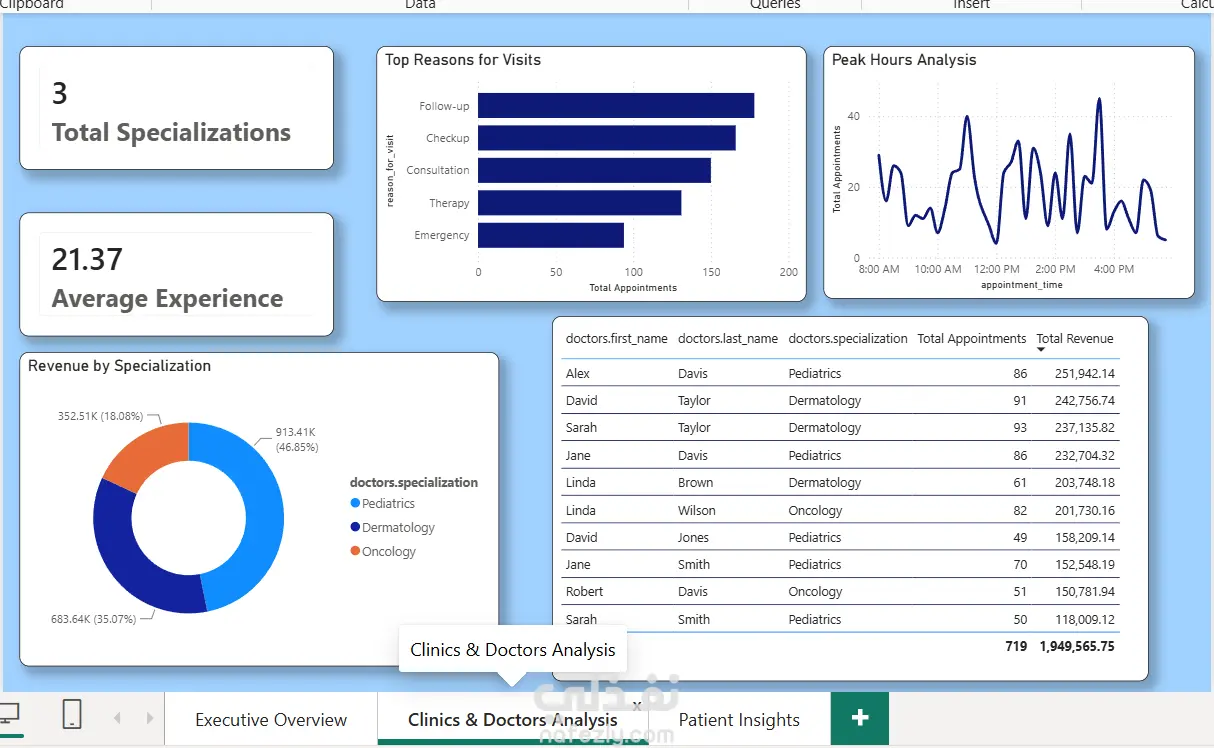Sort table by doctors.specialization column
Viewport: 1214px width, 748px height.
click(848, 339)
